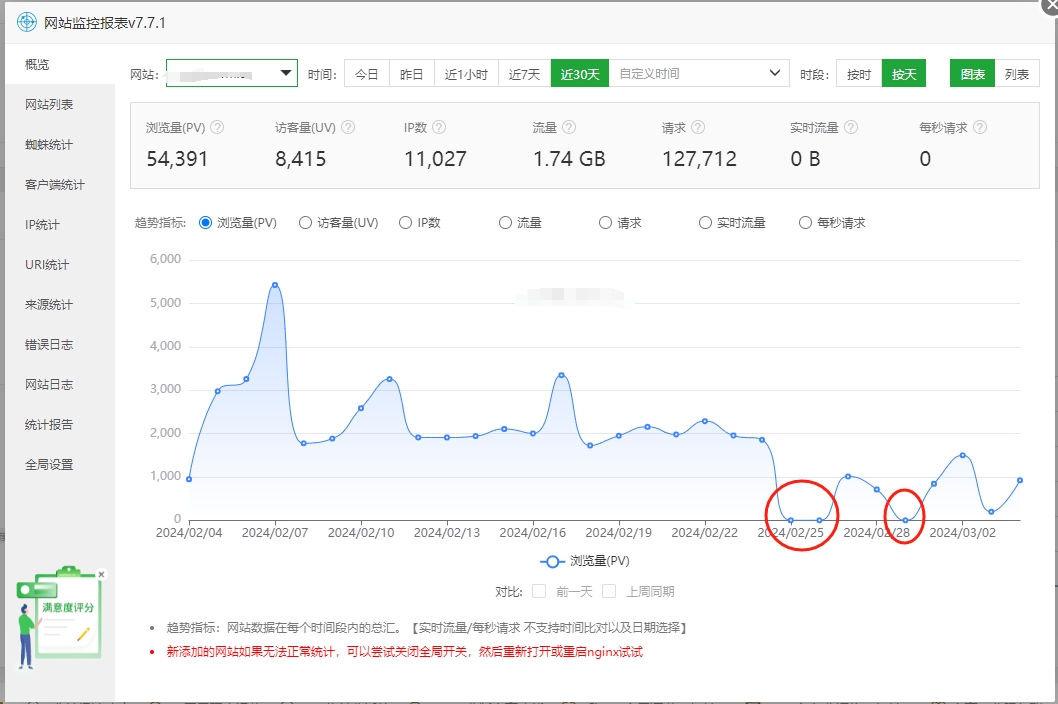Show data as 图表 chart view
Viewport: 1058px width, 704px height.
972,74
